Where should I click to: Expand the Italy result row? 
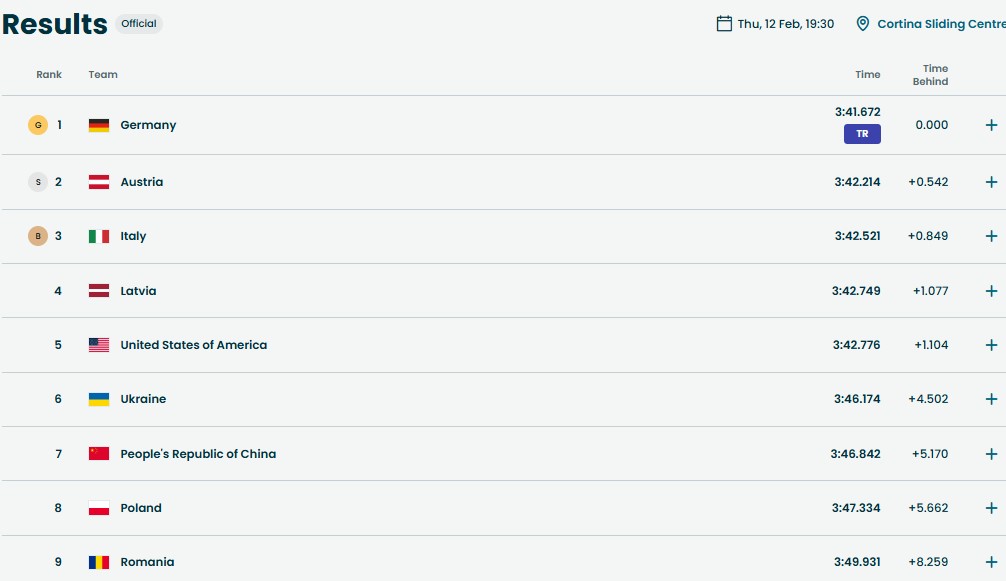pyautogui.click(x=991, y=236)
